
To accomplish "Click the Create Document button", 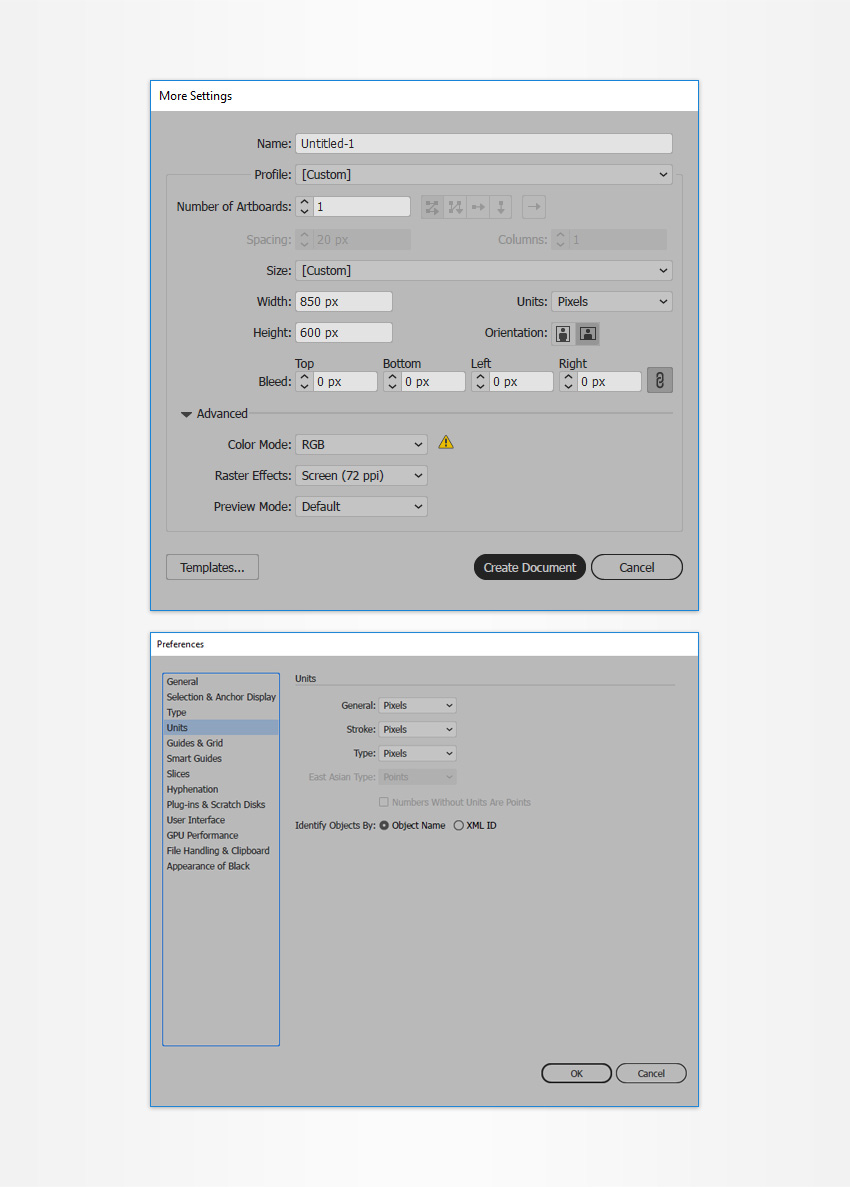I will 529,567.
